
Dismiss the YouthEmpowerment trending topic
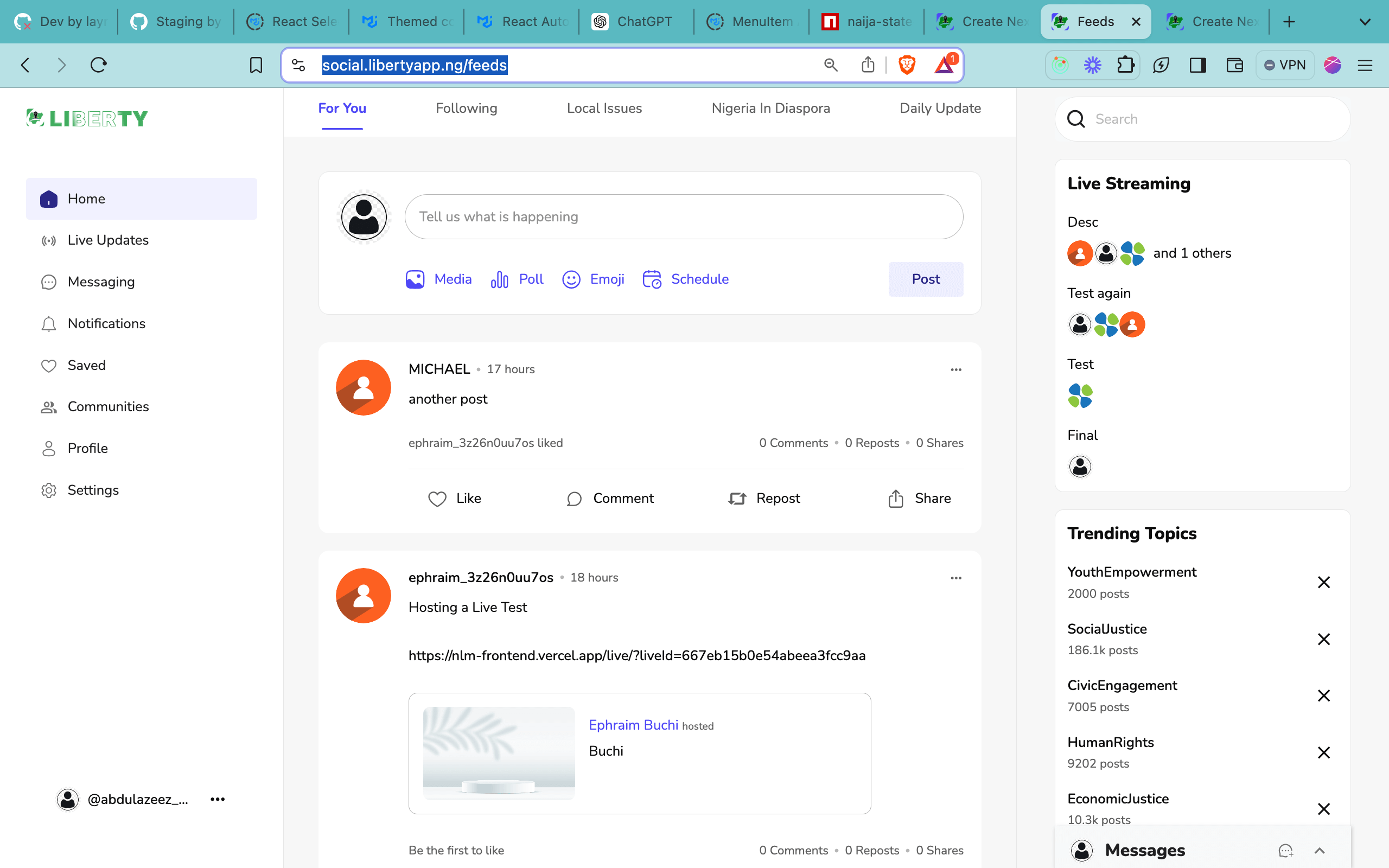[x=1323, y=582]
